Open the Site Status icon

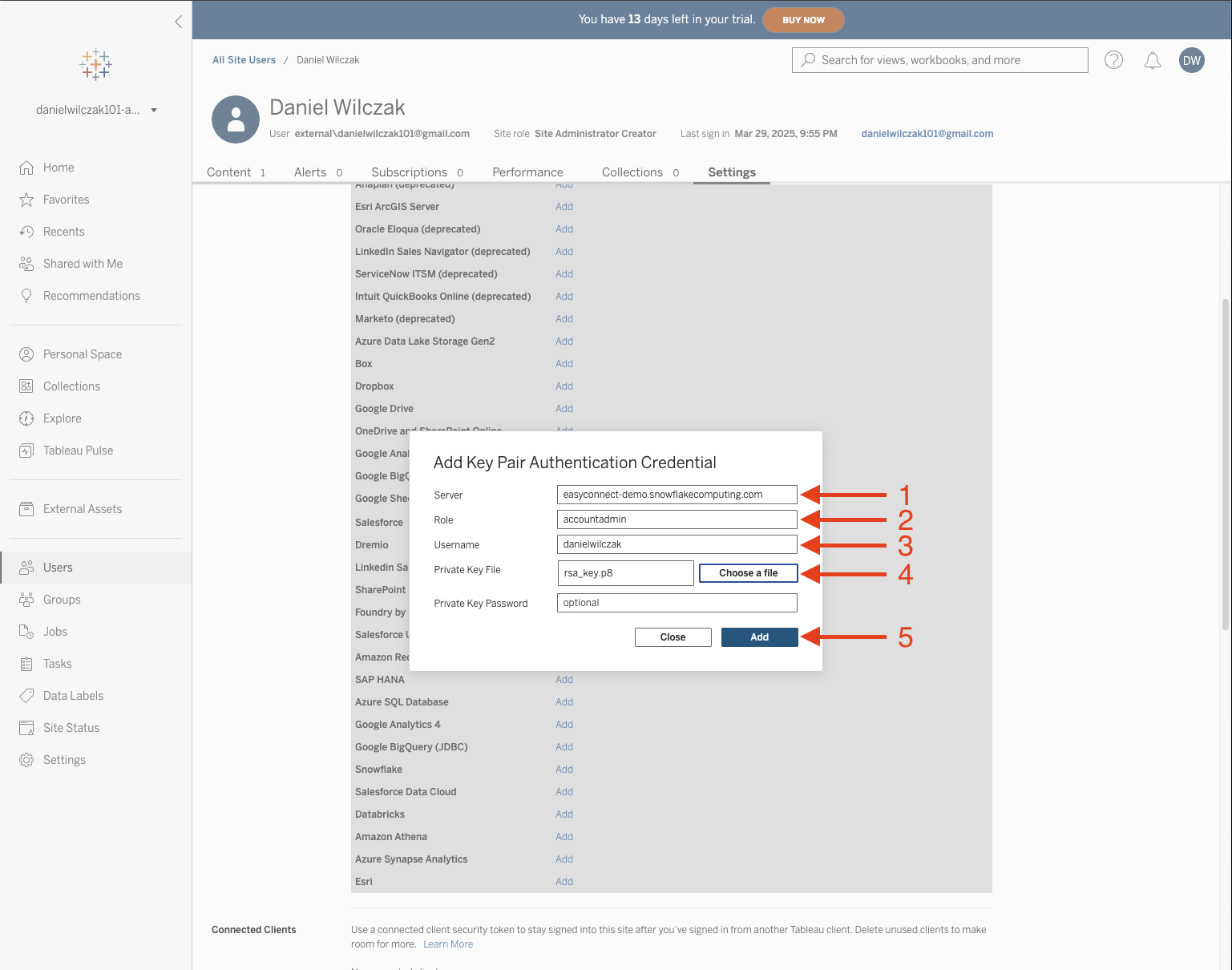click(26, 728)
